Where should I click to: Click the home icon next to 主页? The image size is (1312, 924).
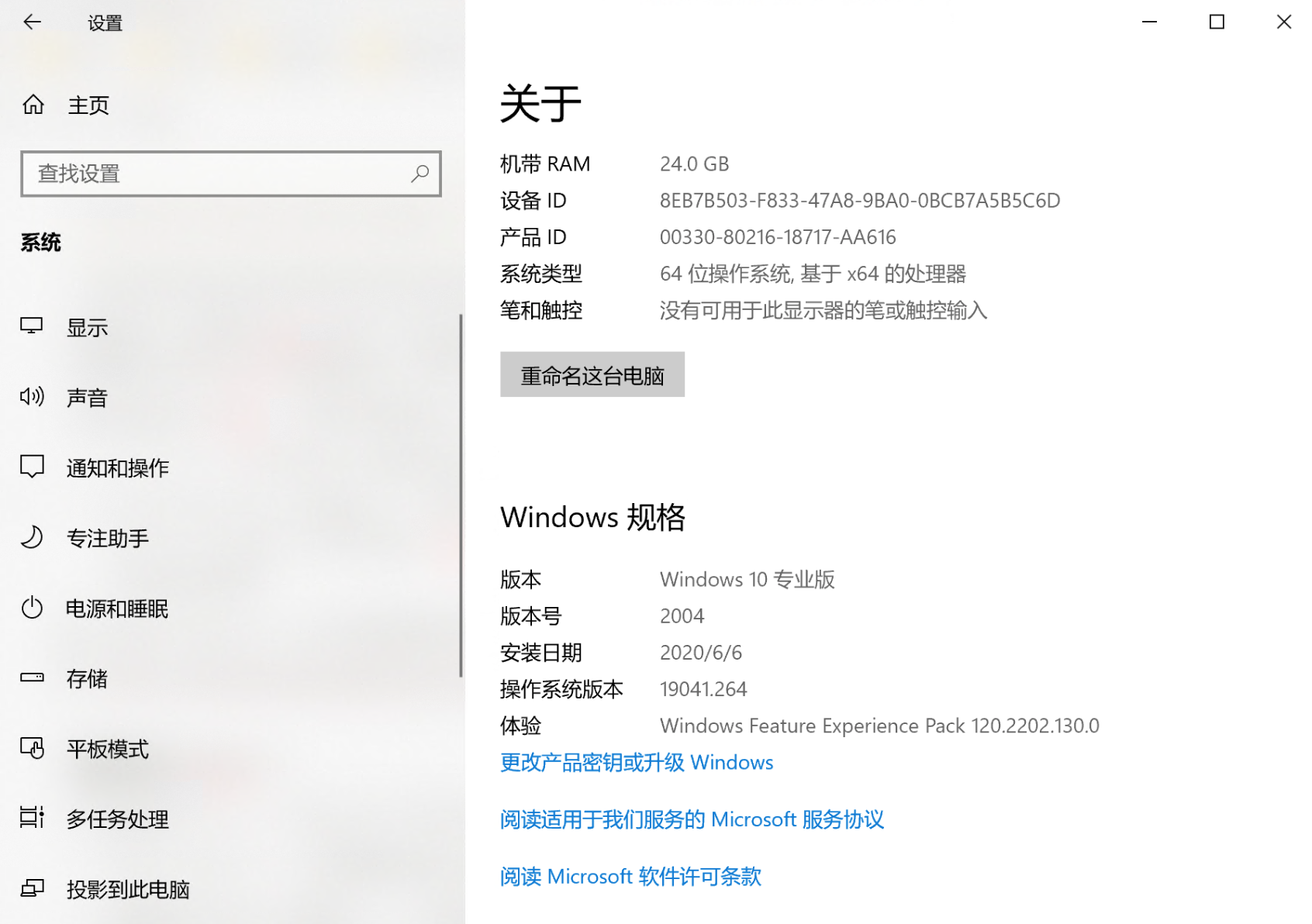pyautogui.click(x=33, y=104)
